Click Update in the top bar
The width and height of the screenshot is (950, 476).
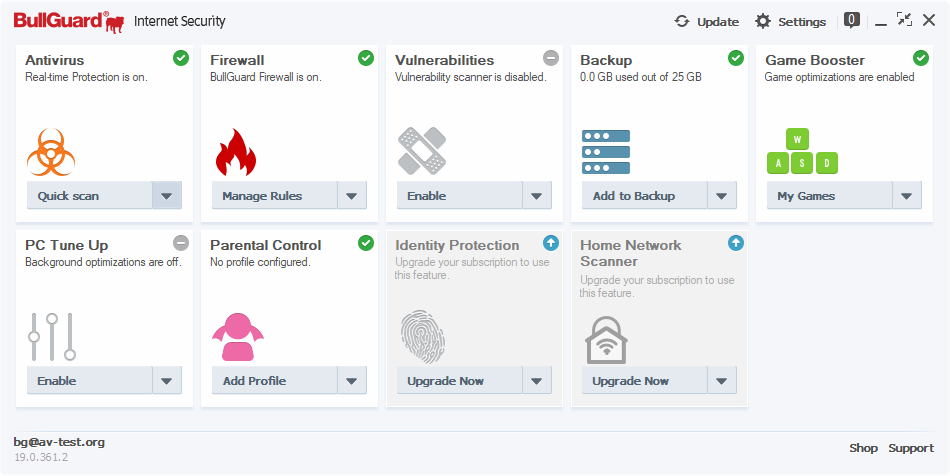click(x=707, y=21)
